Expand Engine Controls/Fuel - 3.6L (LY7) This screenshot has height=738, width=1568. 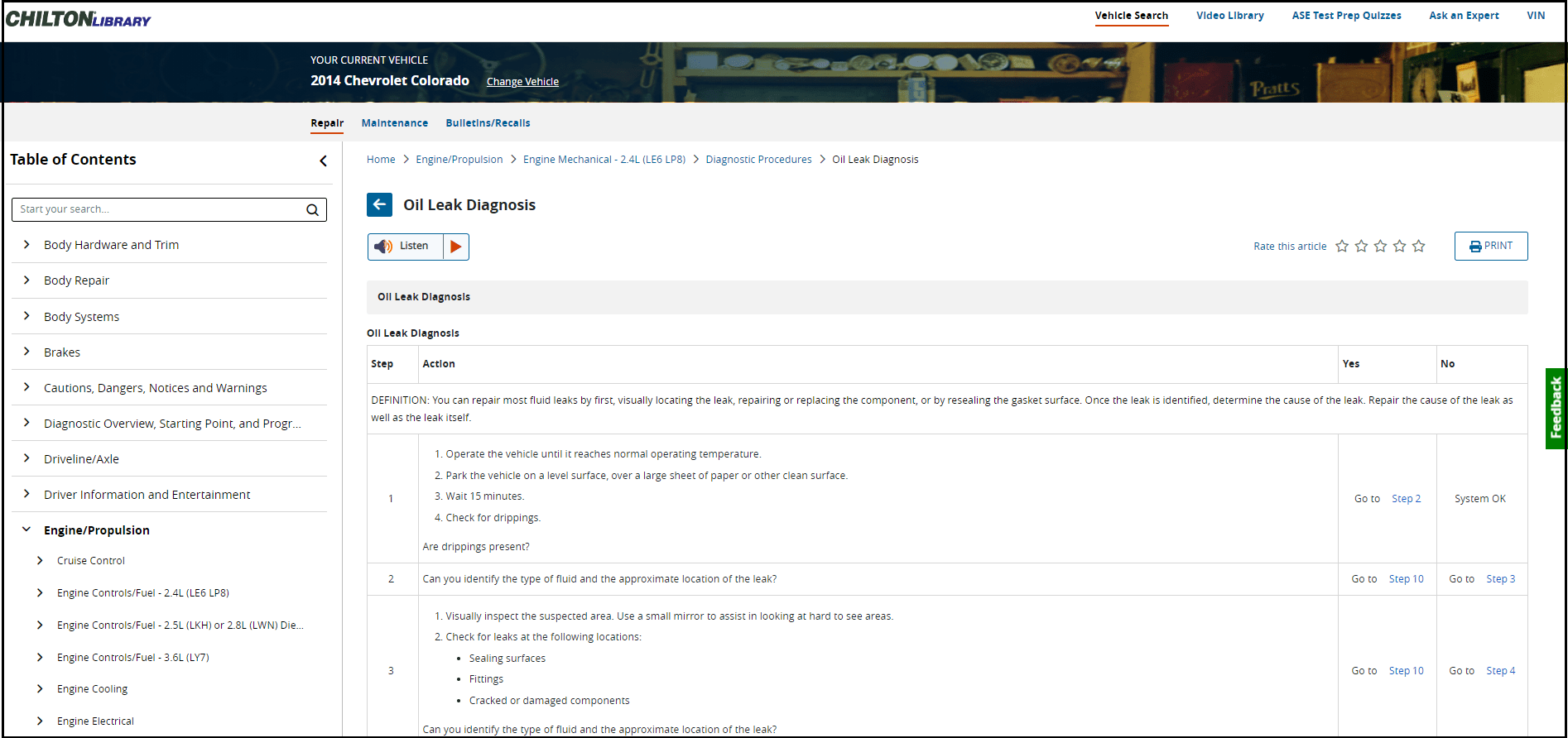coord(40,657)
